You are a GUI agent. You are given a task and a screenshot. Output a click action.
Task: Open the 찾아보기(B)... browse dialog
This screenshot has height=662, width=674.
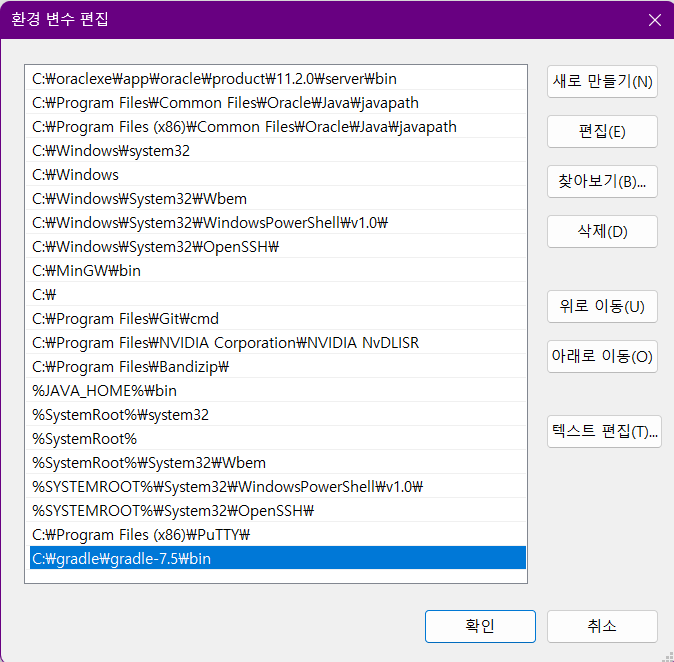click(602, 181)
